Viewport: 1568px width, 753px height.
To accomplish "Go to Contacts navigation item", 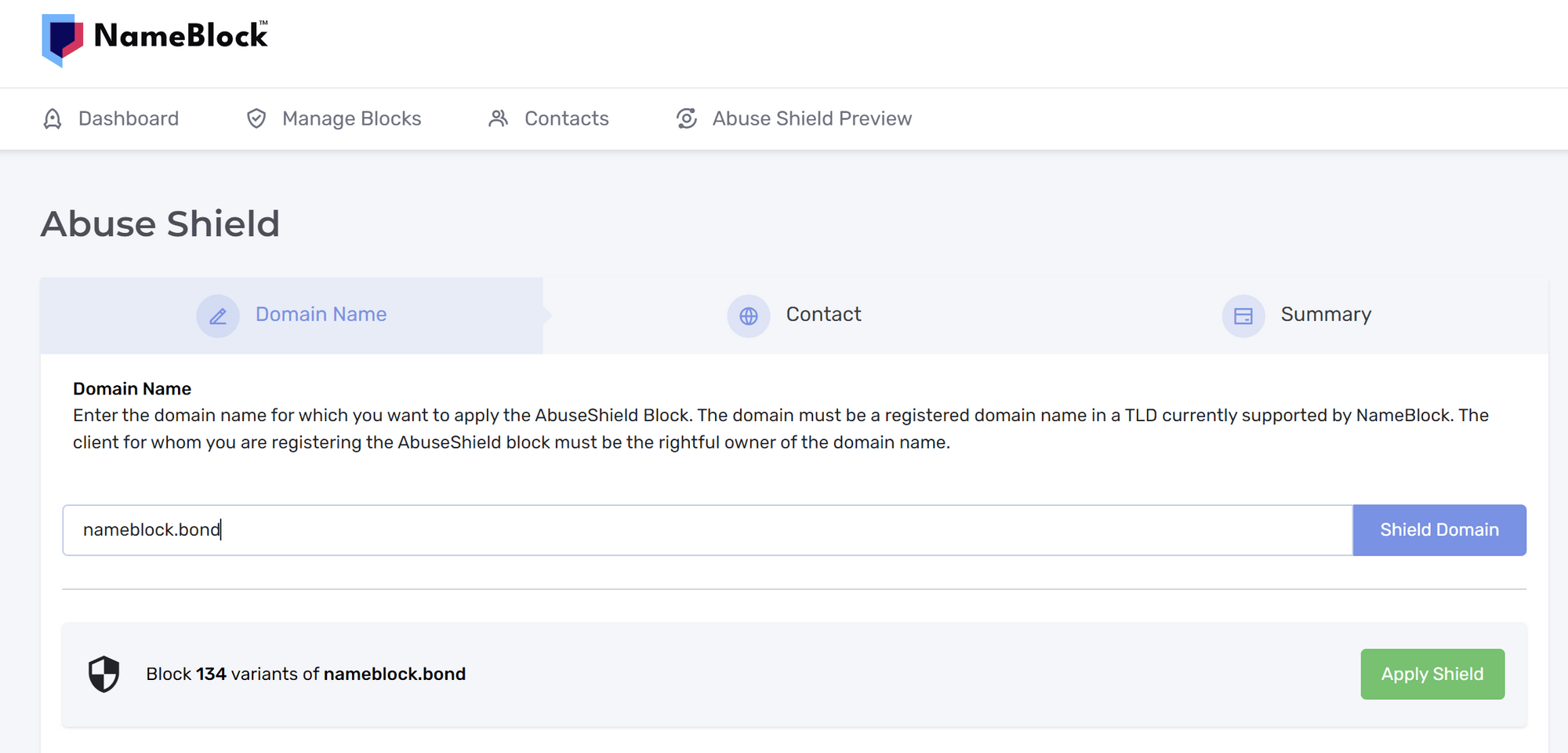I will 549,118.
